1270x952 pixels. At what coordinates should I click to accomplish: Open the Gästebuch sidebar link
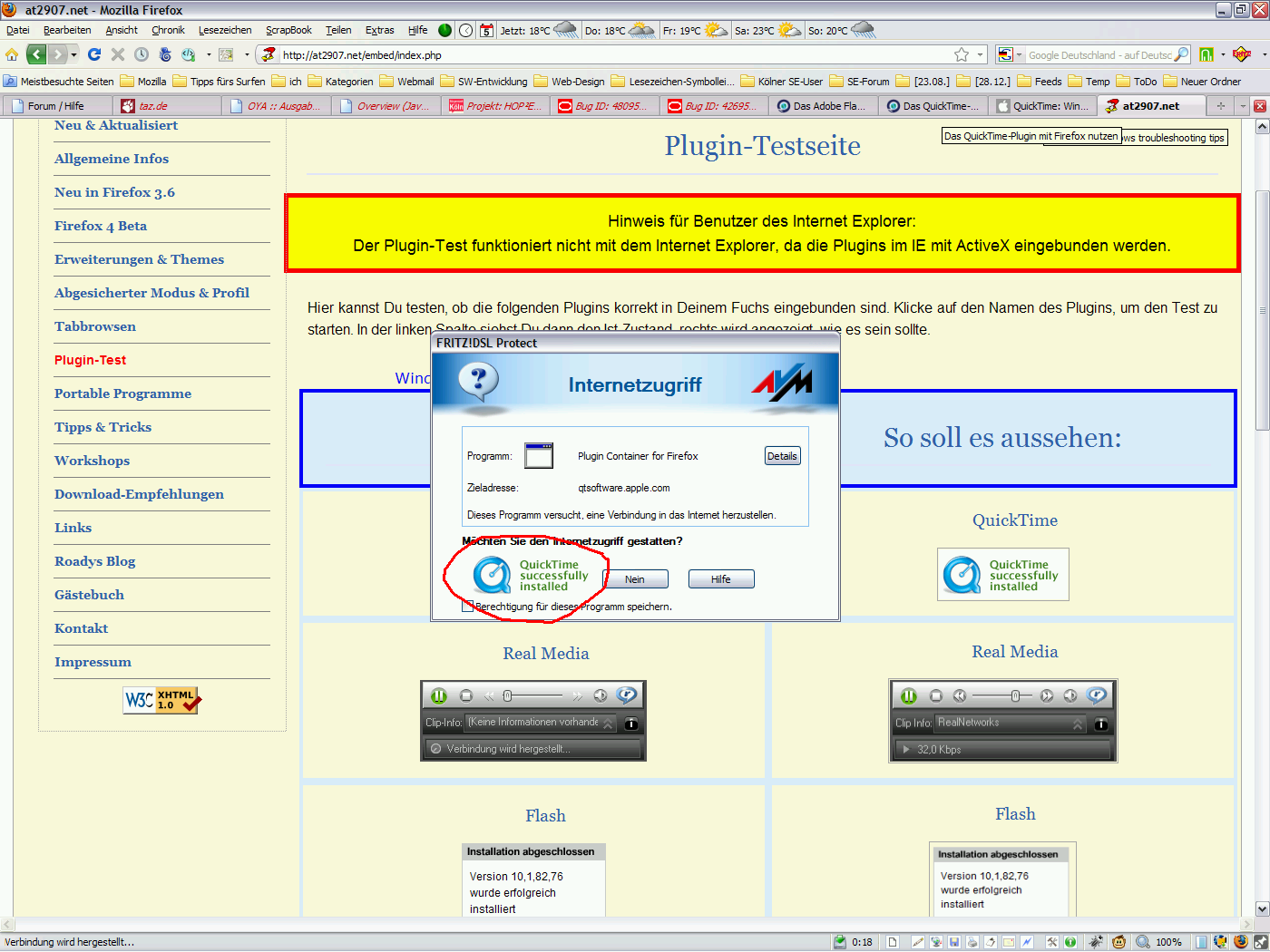(x=89, y=595)
